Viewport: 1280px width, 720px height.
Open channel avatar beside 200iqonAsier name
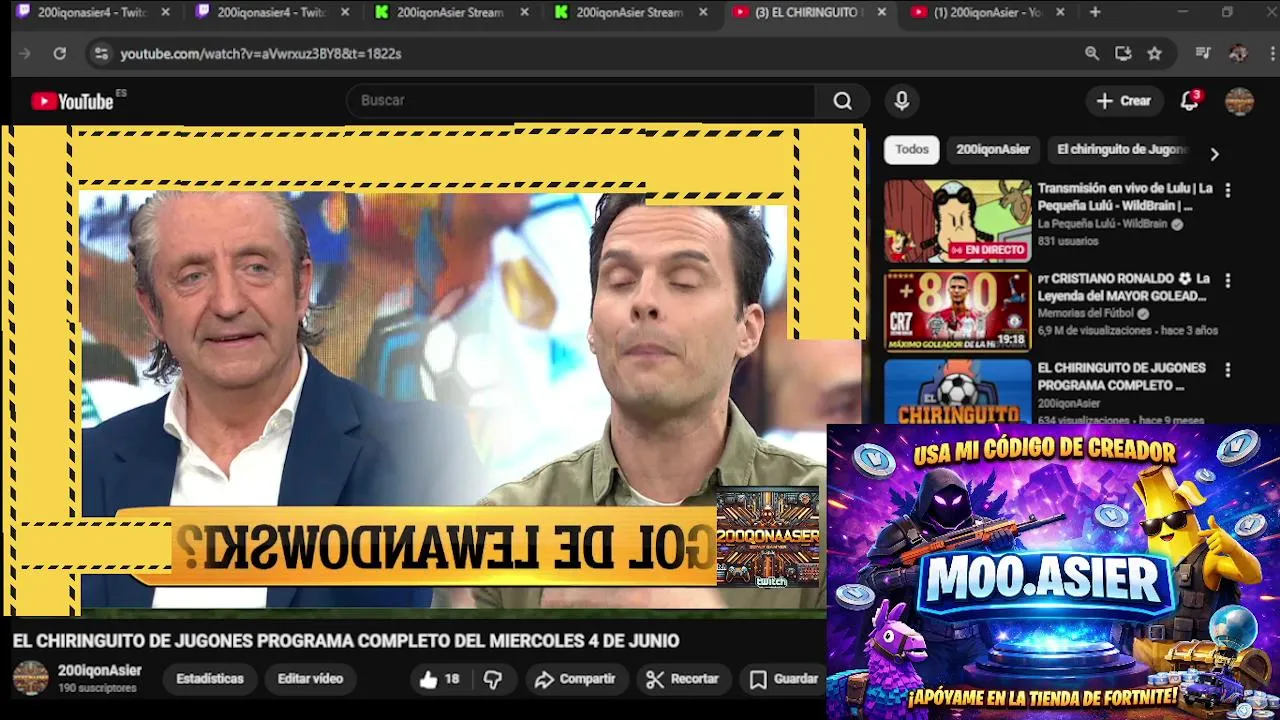click(30, 678)
